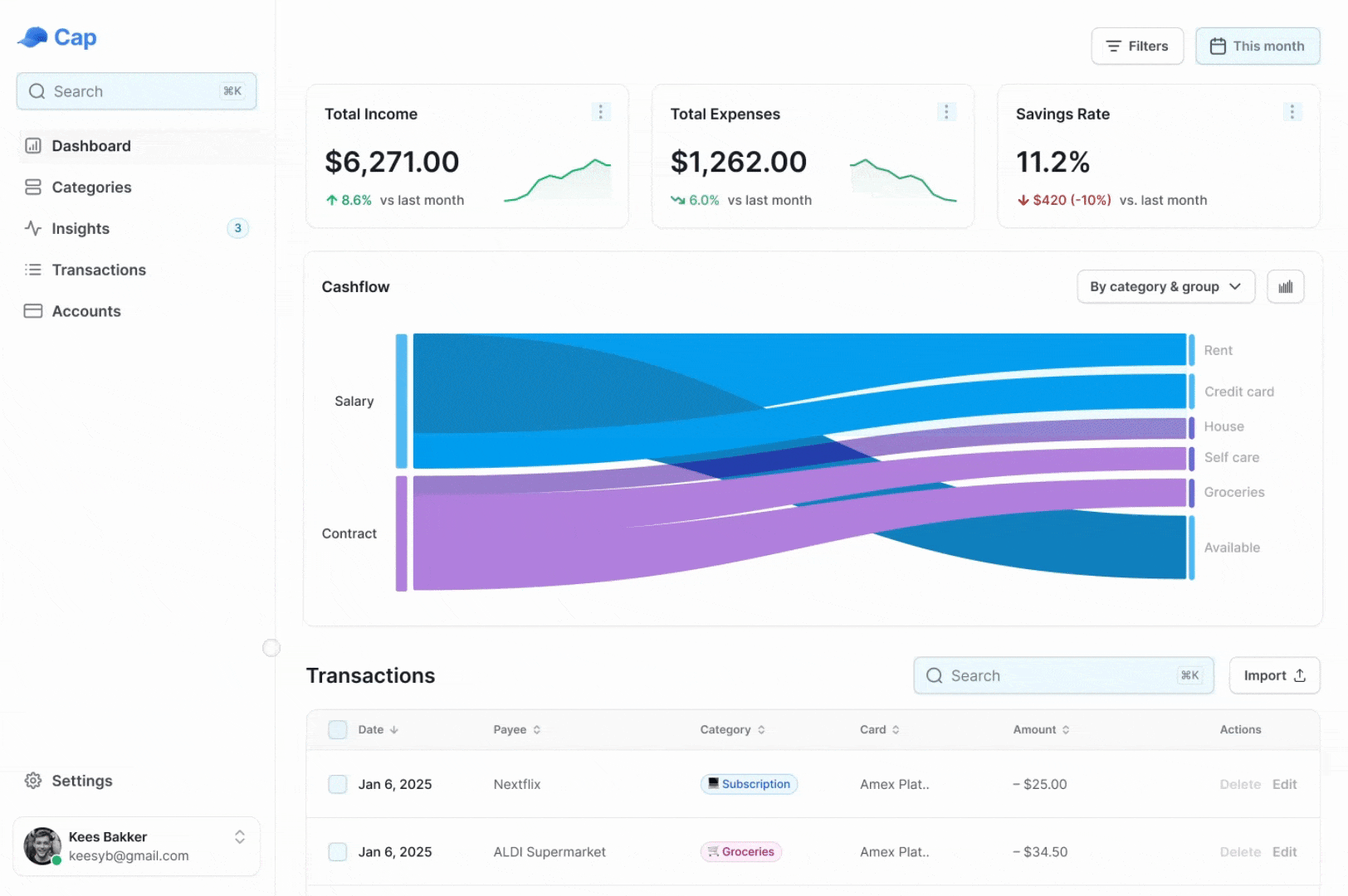Viewport: 1348px width, 896px height.
Task: Check the Nextflix transaction row
Action: coord(338,784)
